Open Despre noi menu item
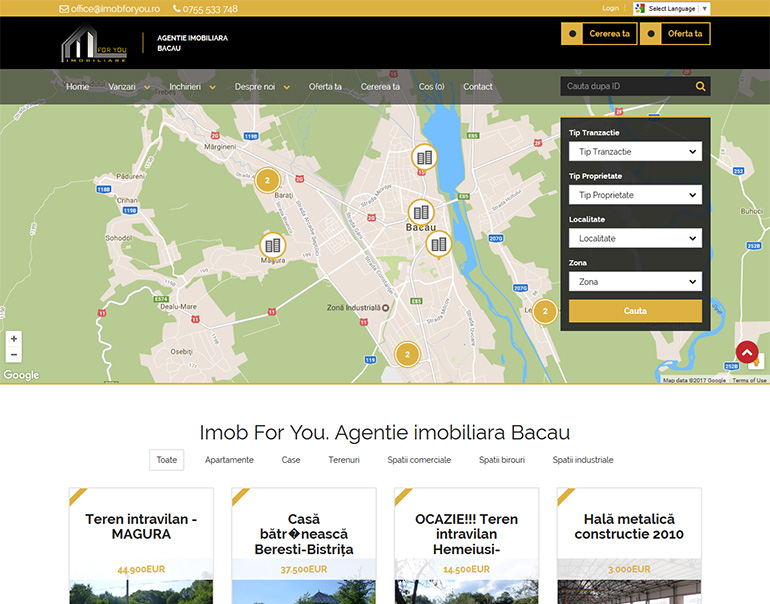The height and width of the screenshot is (604, 770). click(x=255, y=87)
